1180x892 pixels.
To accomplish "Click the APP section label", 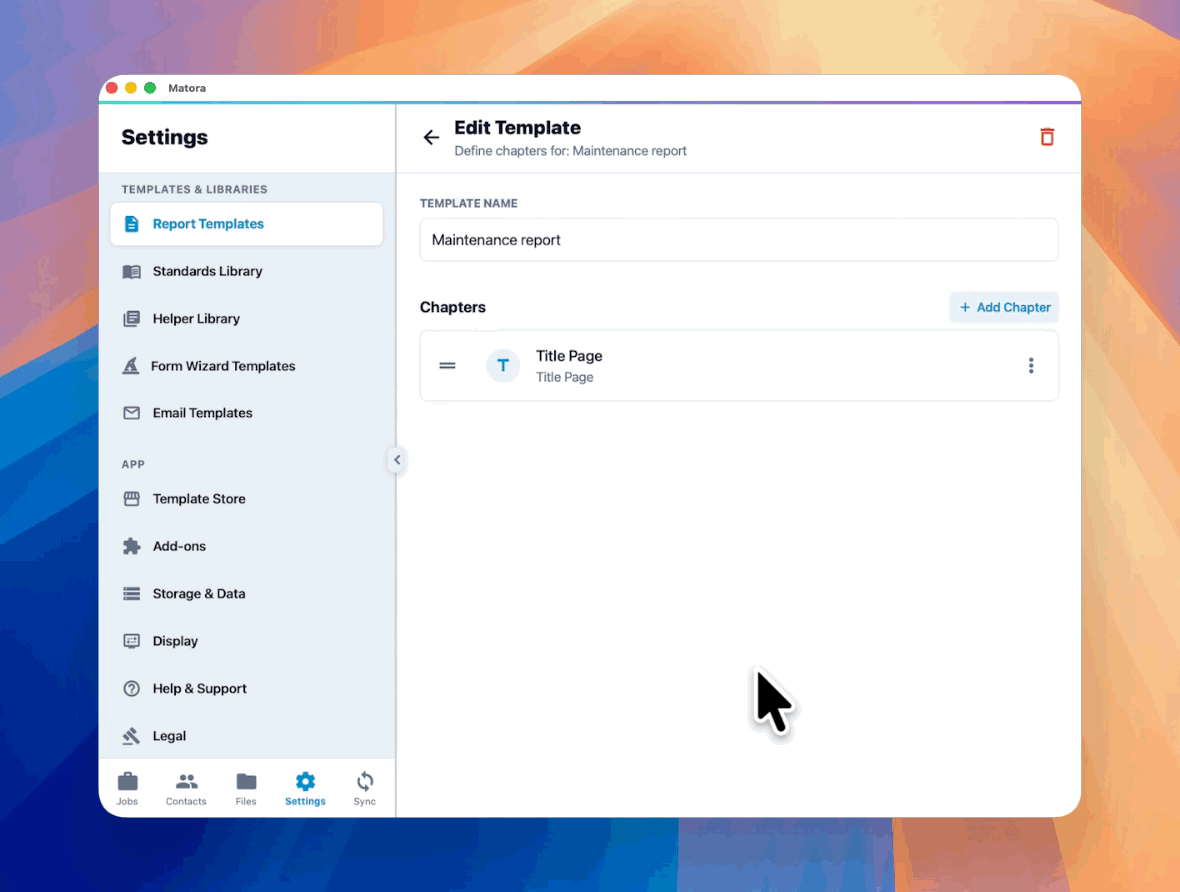I will click(132, 464).
